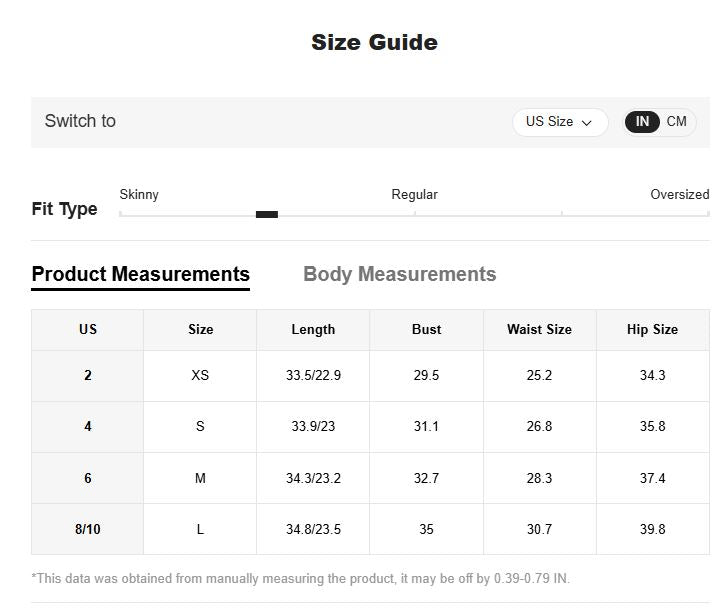Select the M size cell
The width and height of the screenshot is (722, 613).
(200, 479)
